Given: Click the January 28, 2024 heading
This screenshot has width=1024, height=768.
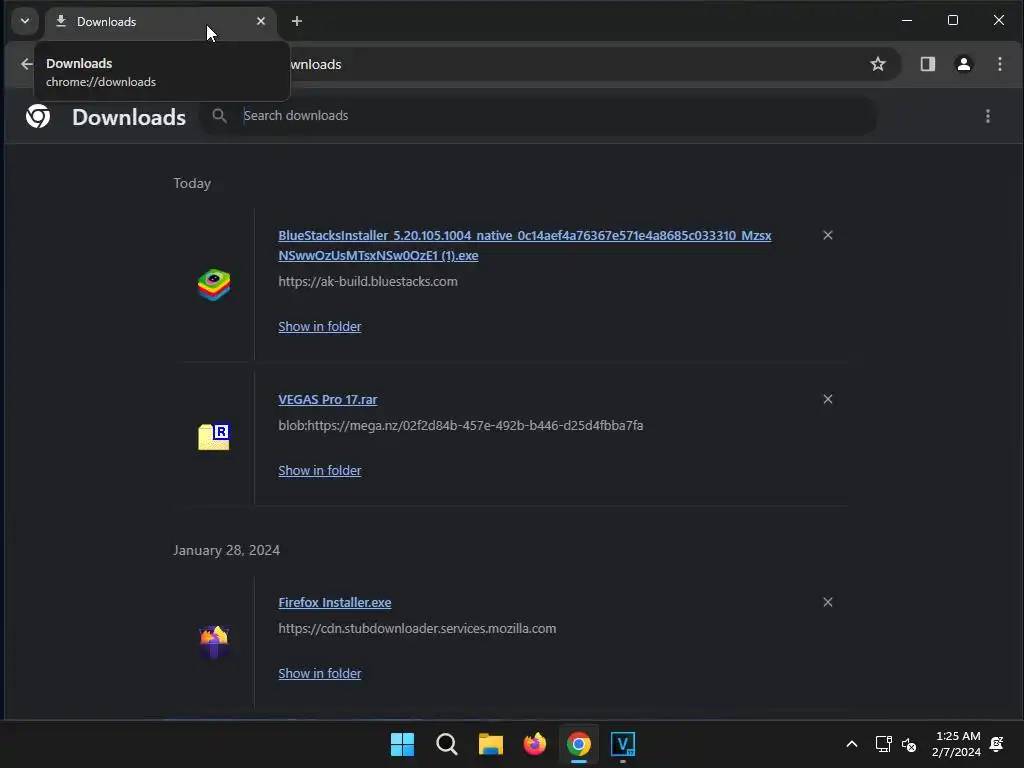Looking at the screenshot, I should 227,550.
